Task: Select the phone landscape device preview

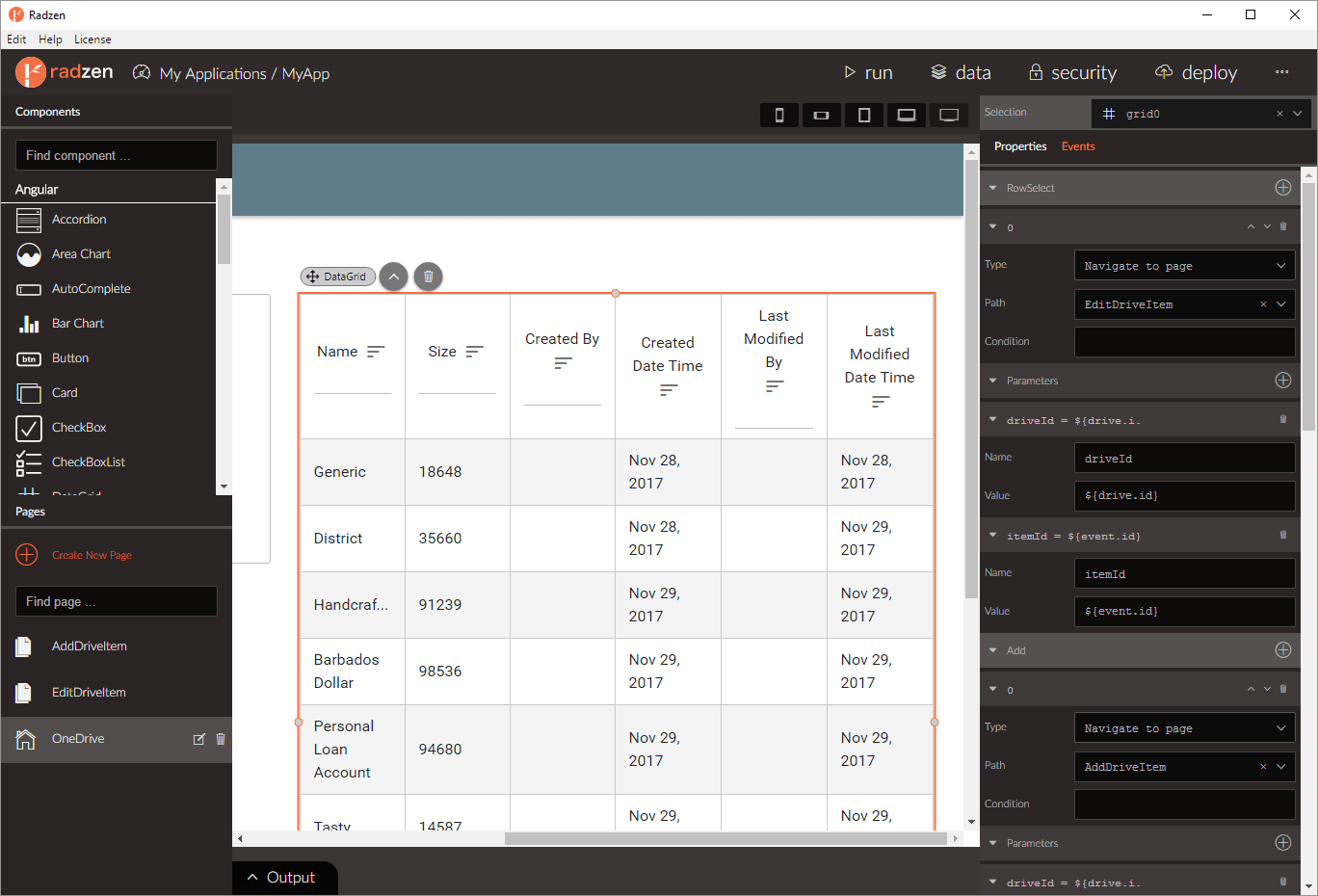Action: (822, 116)
